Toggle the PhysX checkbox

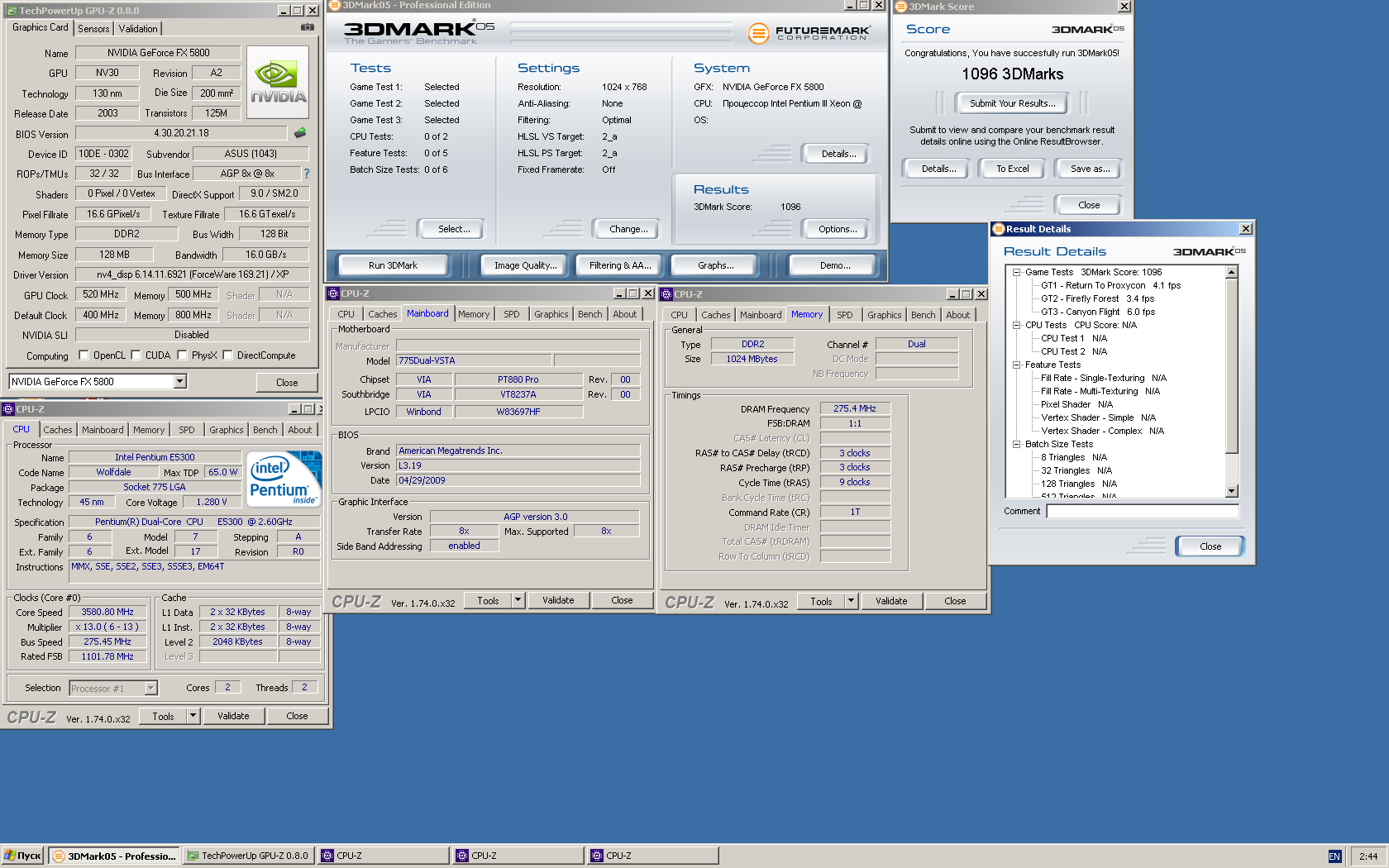tap(182, 355)
